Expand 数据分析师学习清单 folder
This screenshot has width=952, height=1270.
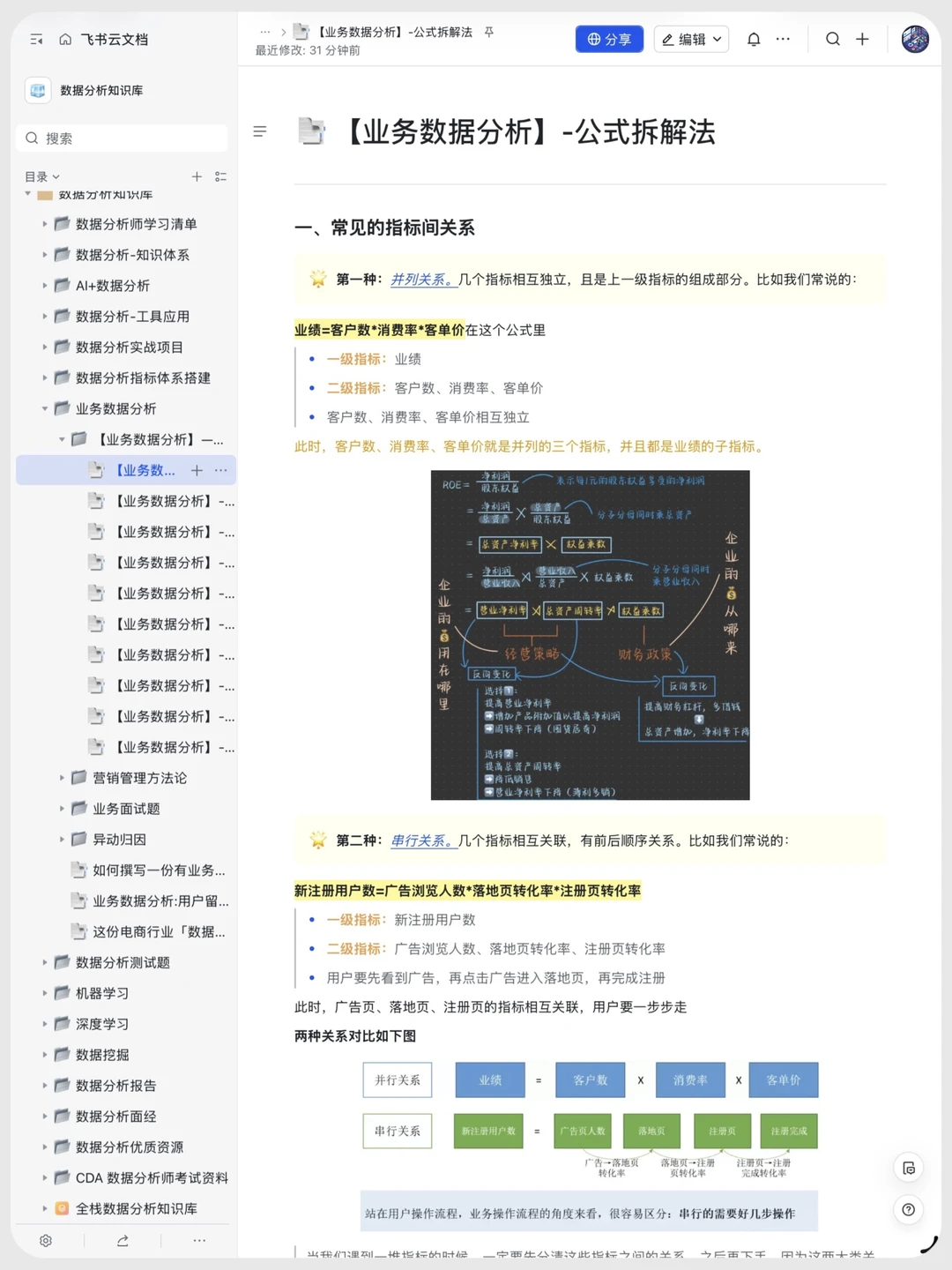coord(45,224)
